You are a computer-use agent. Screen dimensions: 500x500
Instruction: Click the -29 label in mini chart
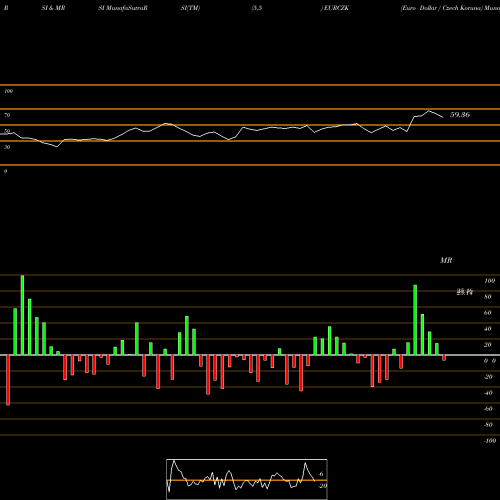pos(322,486)
